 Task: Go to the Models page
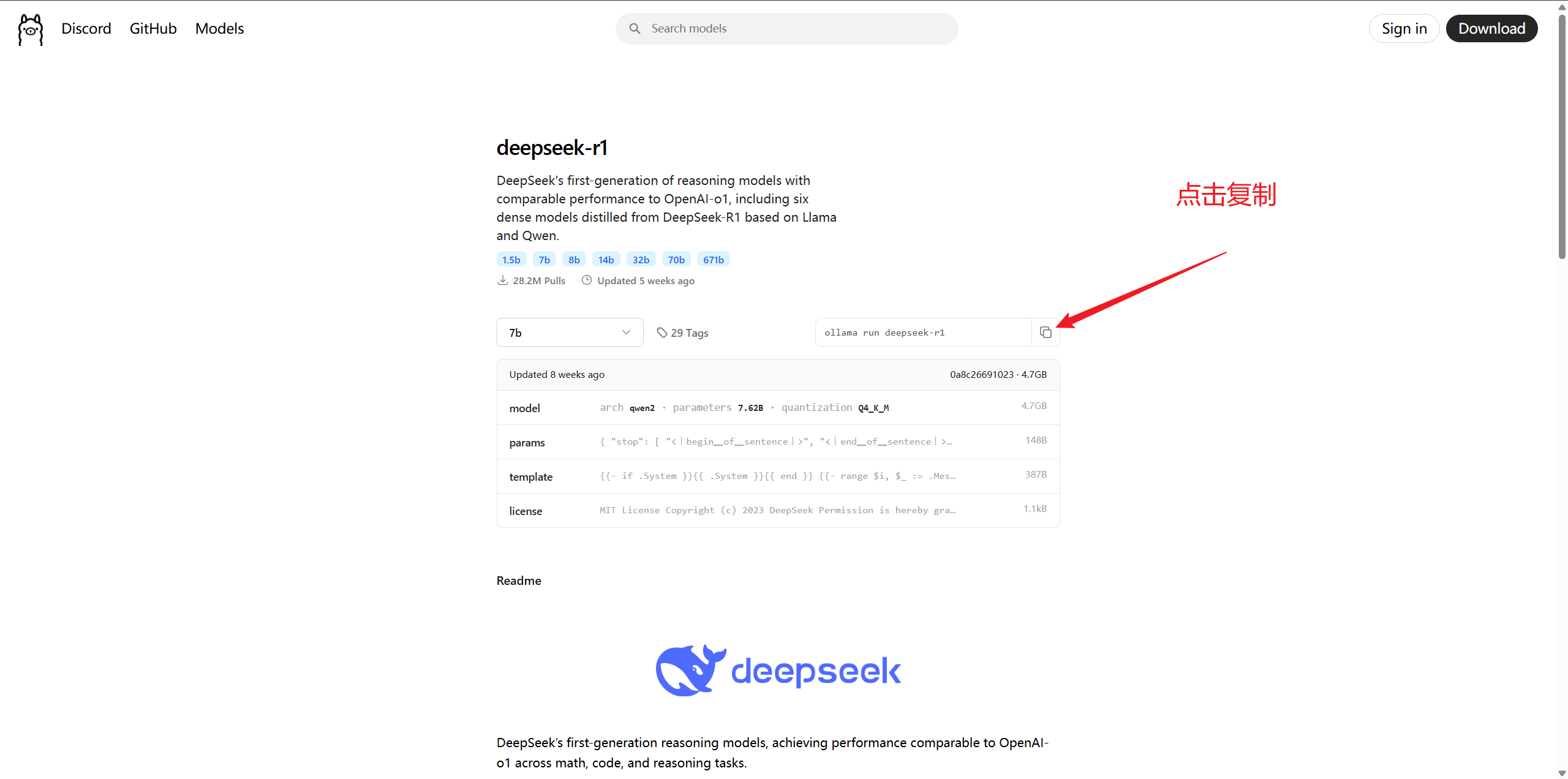(219, 29)
